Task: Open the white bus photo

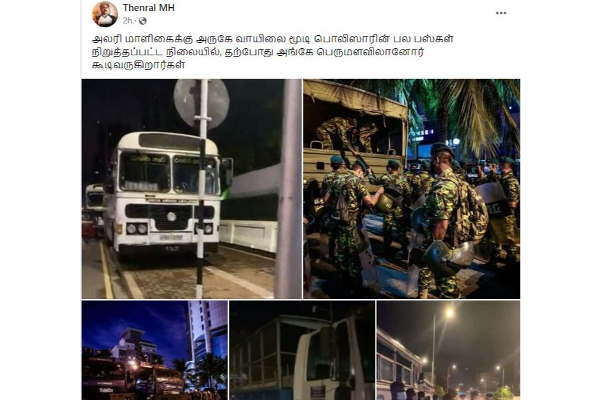Action: 191,189
